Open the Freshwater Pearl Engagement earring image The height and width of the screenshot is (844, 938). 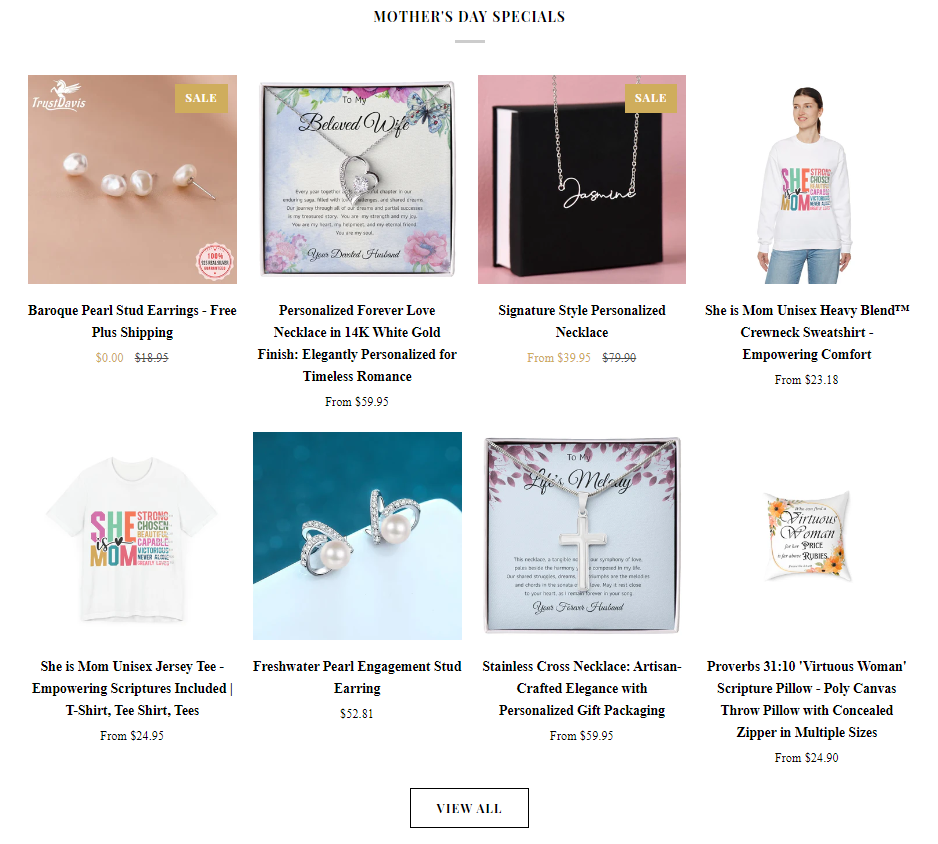[x=357, y=536]
